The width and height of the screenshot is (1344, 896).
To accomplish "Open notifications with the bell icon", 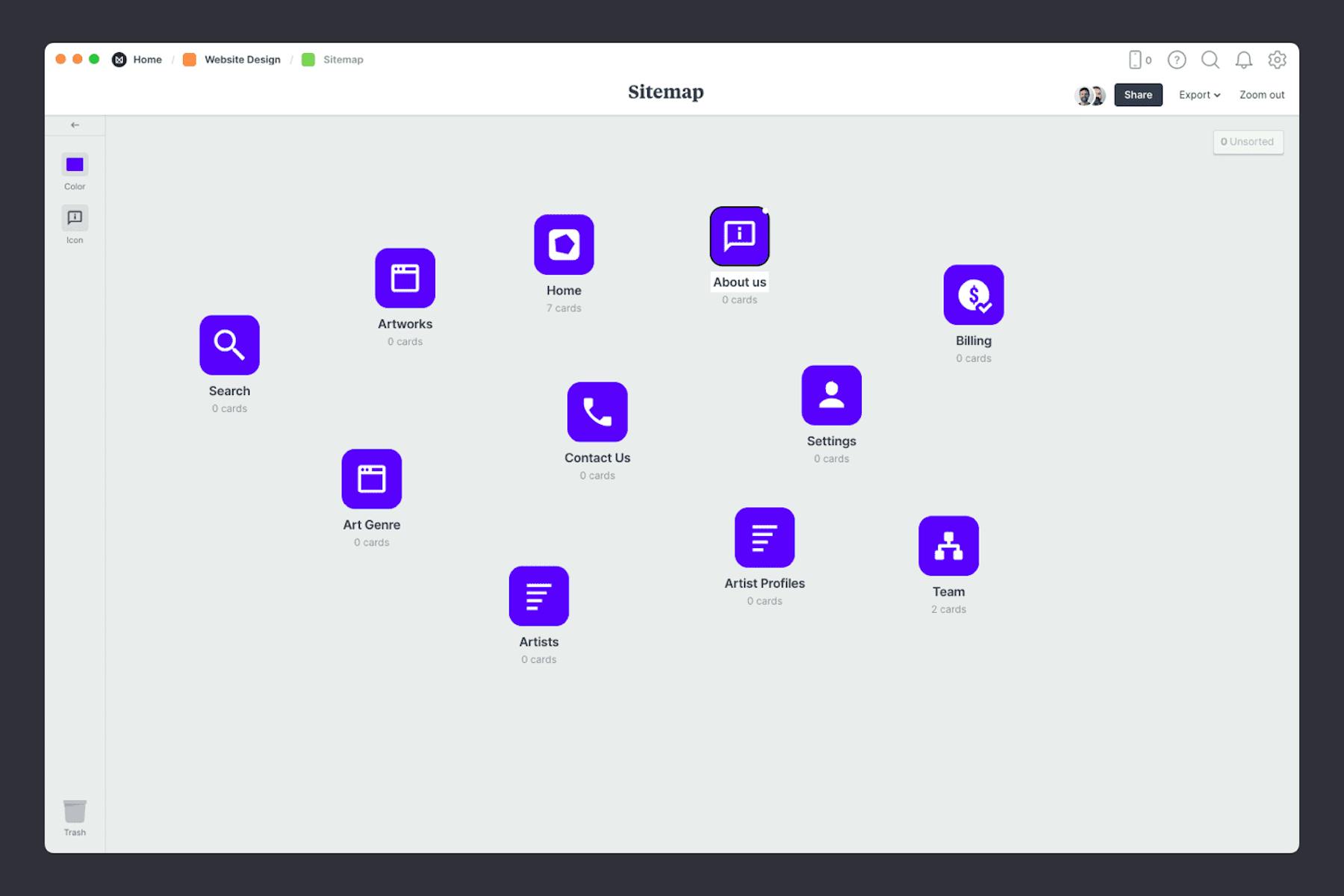I will pyautogui.click(x=1244, y=60).
